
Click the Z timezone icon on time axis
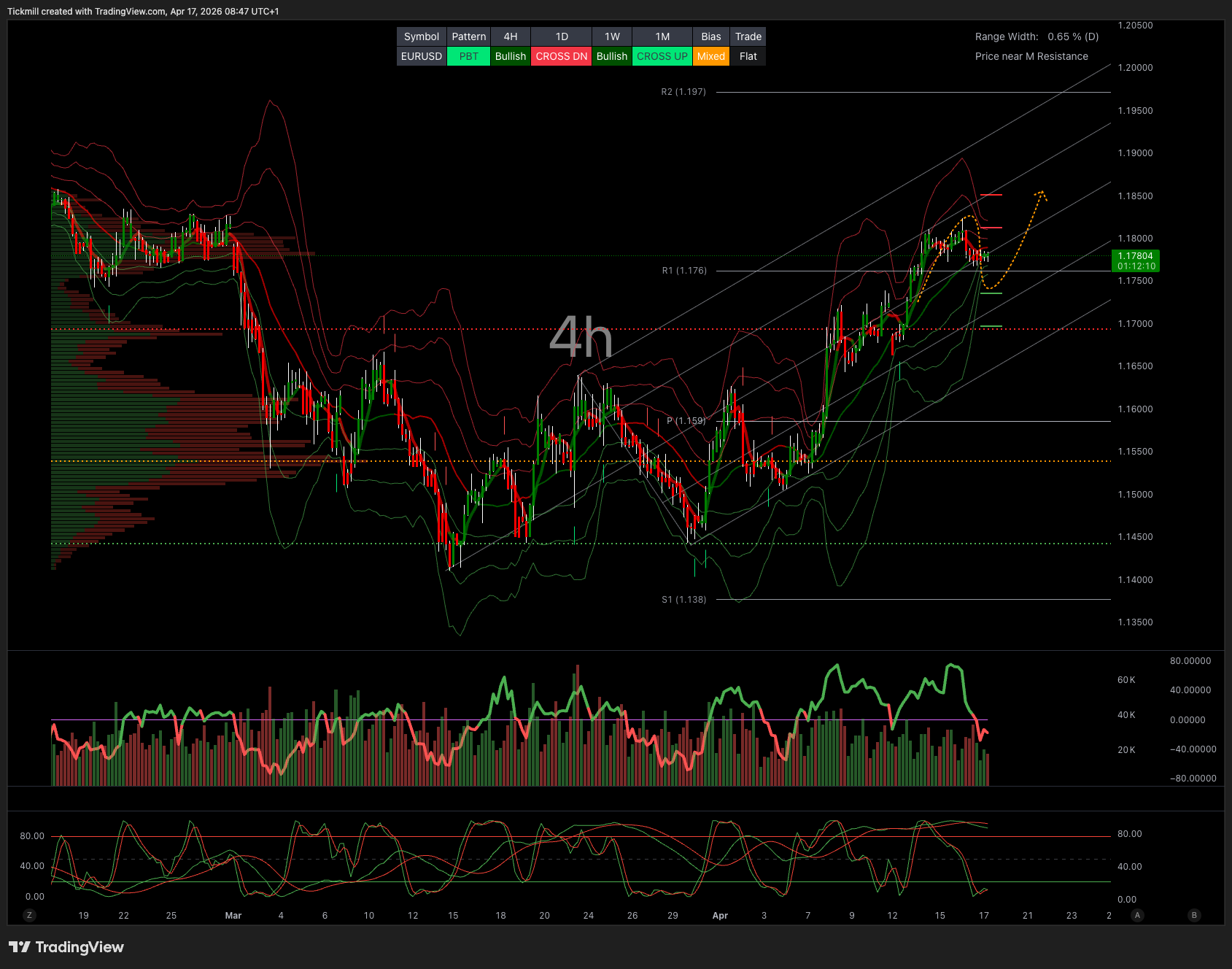(29, 915)
